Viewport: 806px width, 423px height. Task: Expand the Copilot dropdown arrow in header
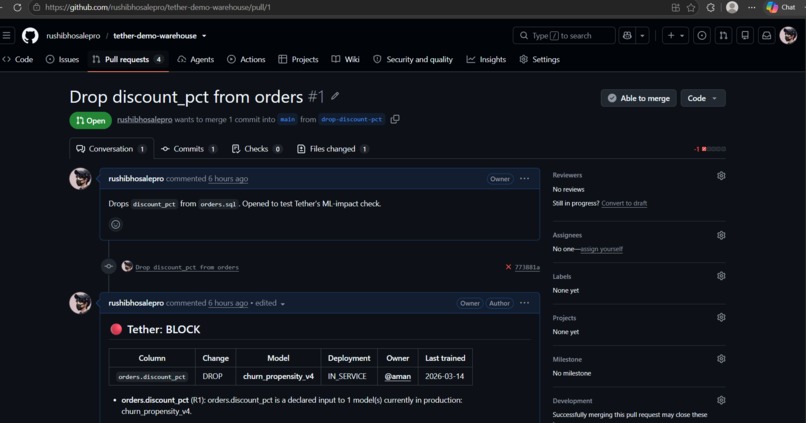coord(642,35)
